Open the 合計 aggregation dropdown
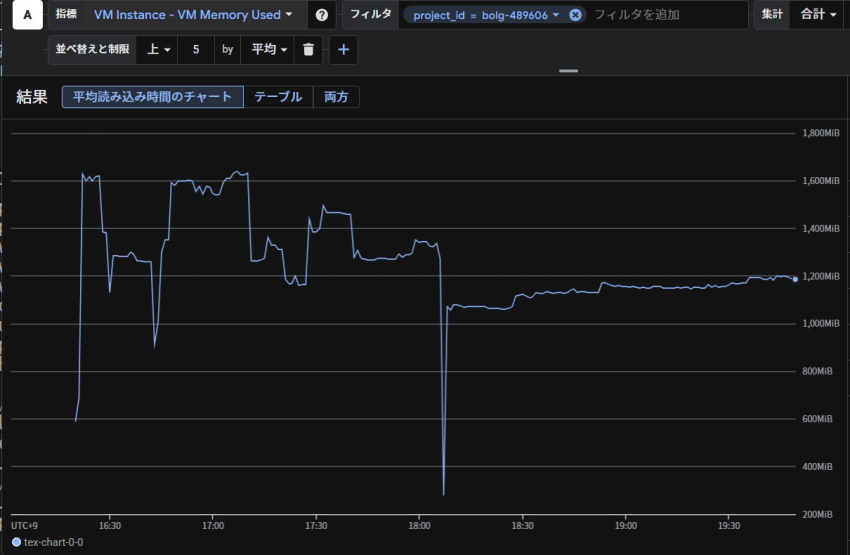Viewport: 850px width, 555px height. tap(819, 15)
